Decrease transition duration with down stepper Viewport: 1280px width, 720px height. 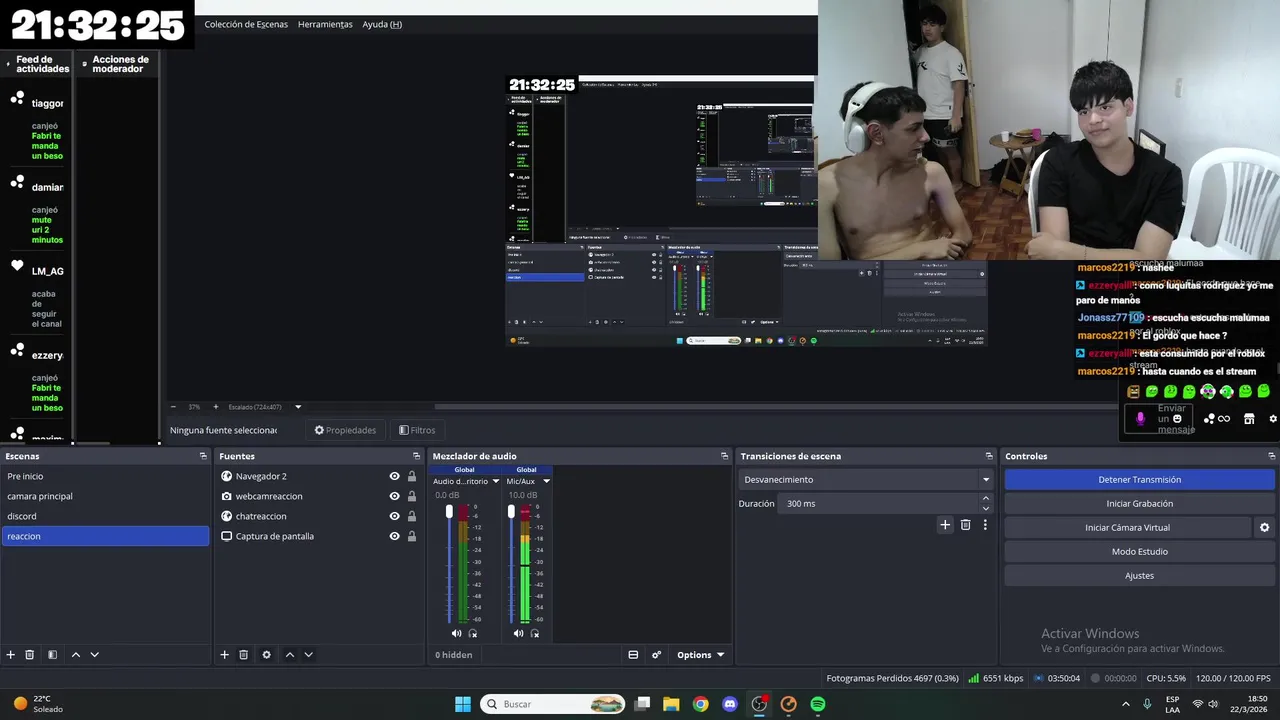pos(985,509)
